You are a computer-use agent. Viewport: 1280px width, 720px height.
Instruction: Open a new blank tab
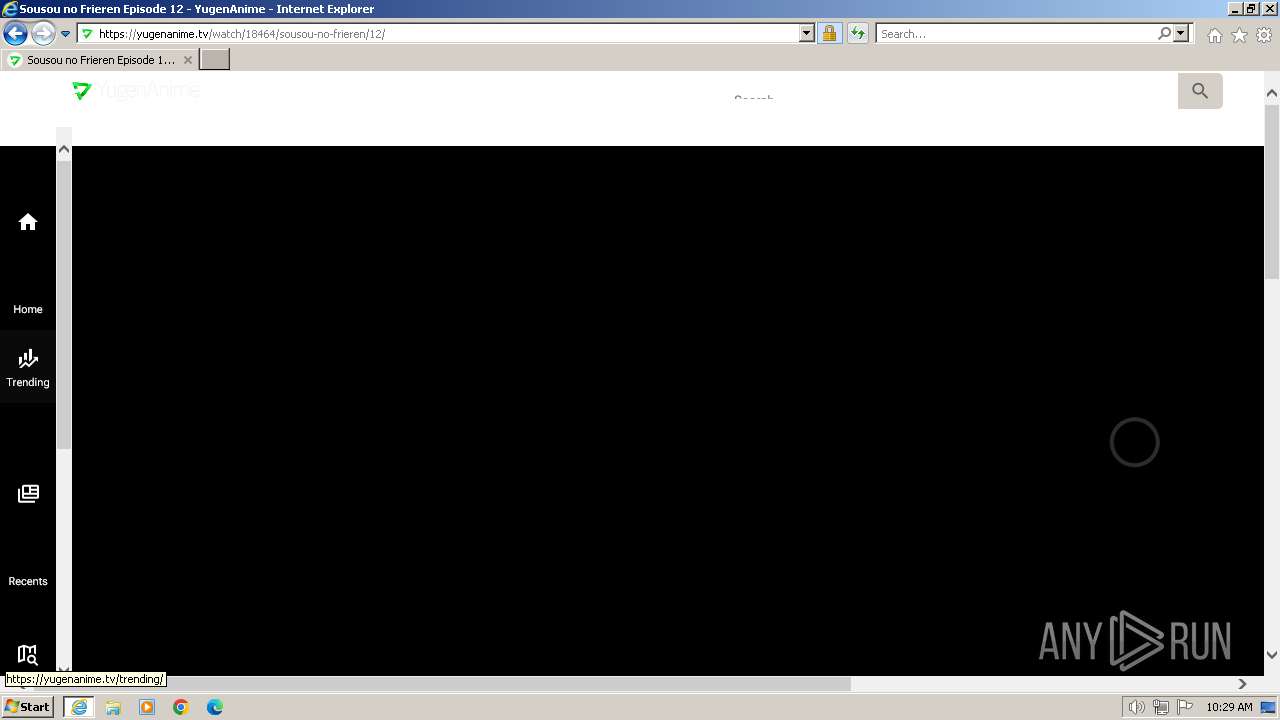pos(215,60)
